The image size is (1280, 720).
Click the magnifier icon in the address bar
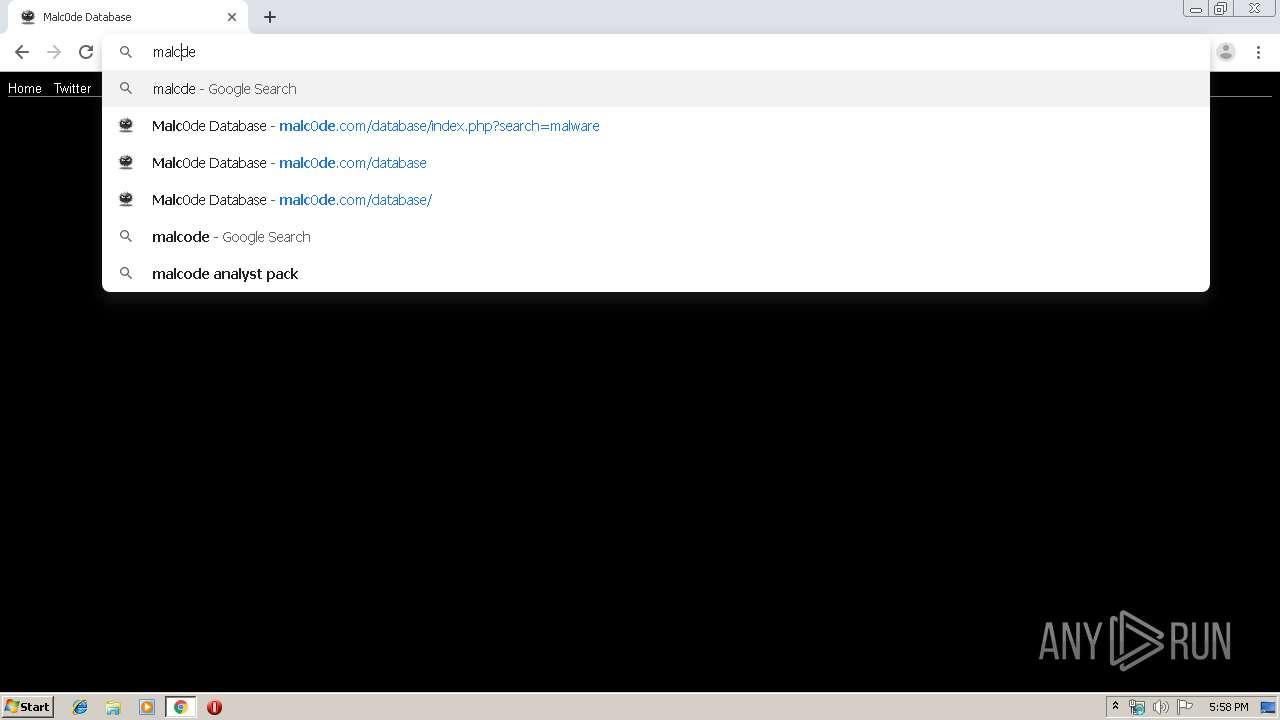pyautogui.click(x=126, y=52)
